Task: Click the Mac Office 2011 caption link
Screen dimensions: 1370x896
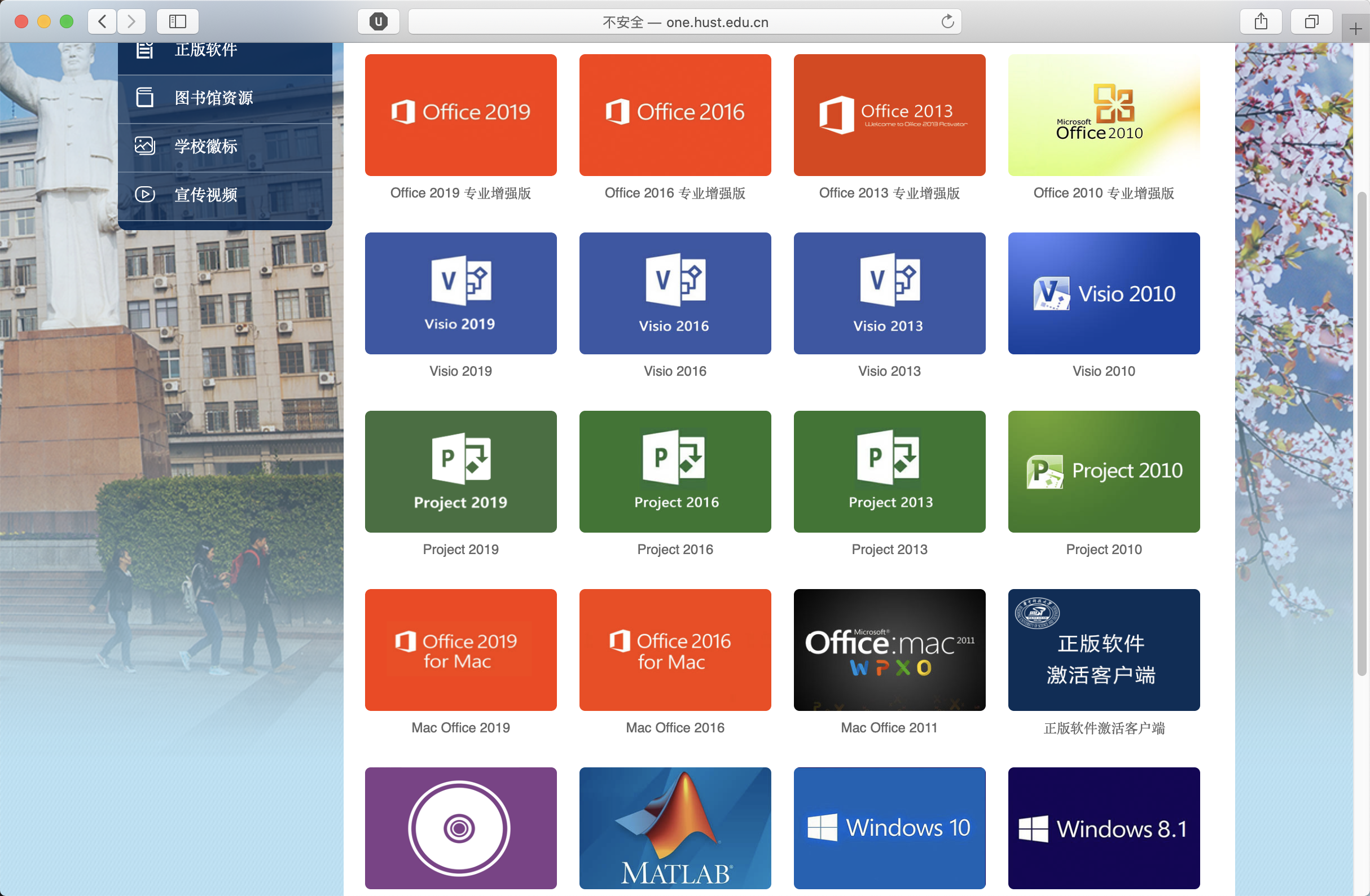Action: pos(889,728)
